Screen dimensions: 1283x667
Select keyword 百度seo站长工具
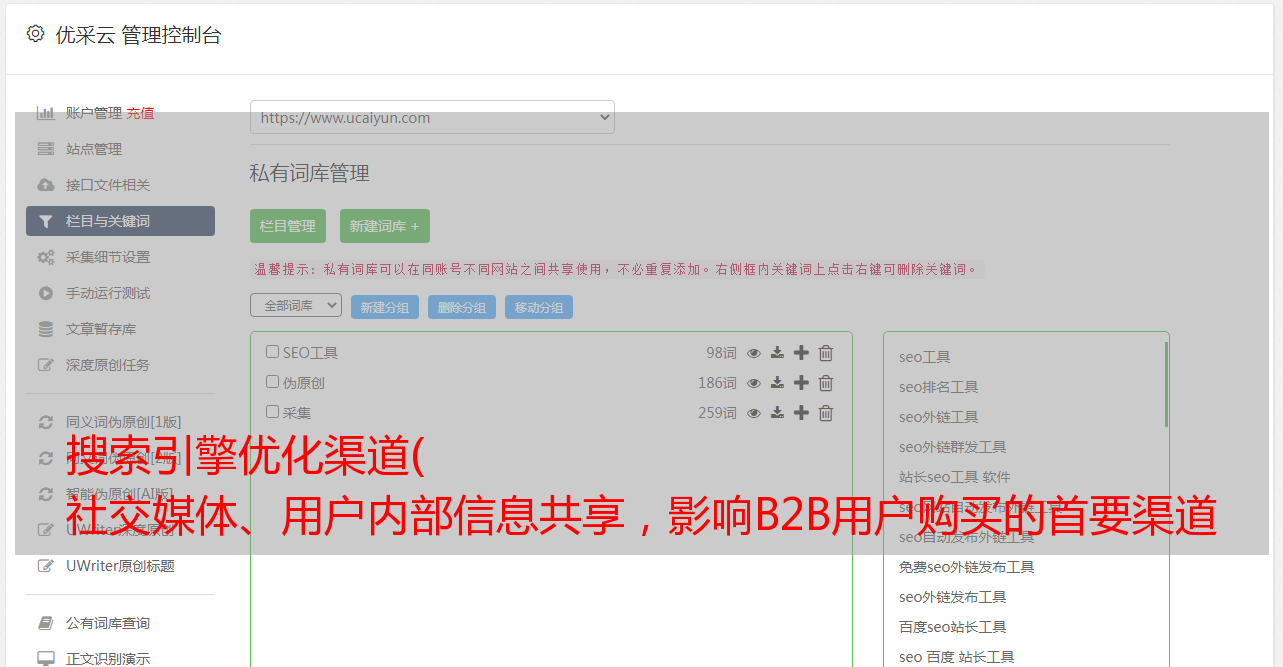coord(952,627)
